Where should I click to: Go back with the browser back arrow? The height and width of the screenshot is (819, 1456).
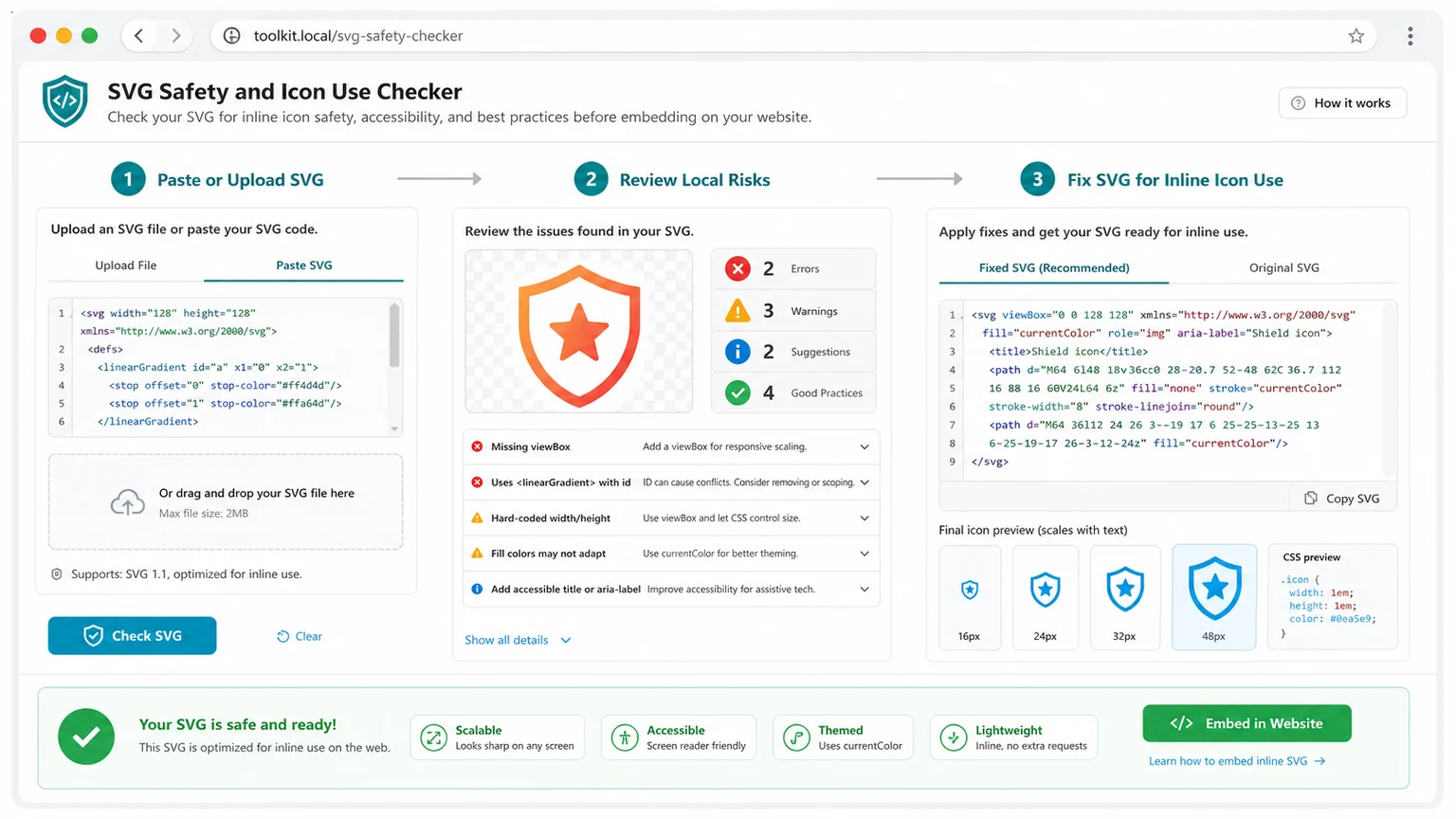point(139,36)
